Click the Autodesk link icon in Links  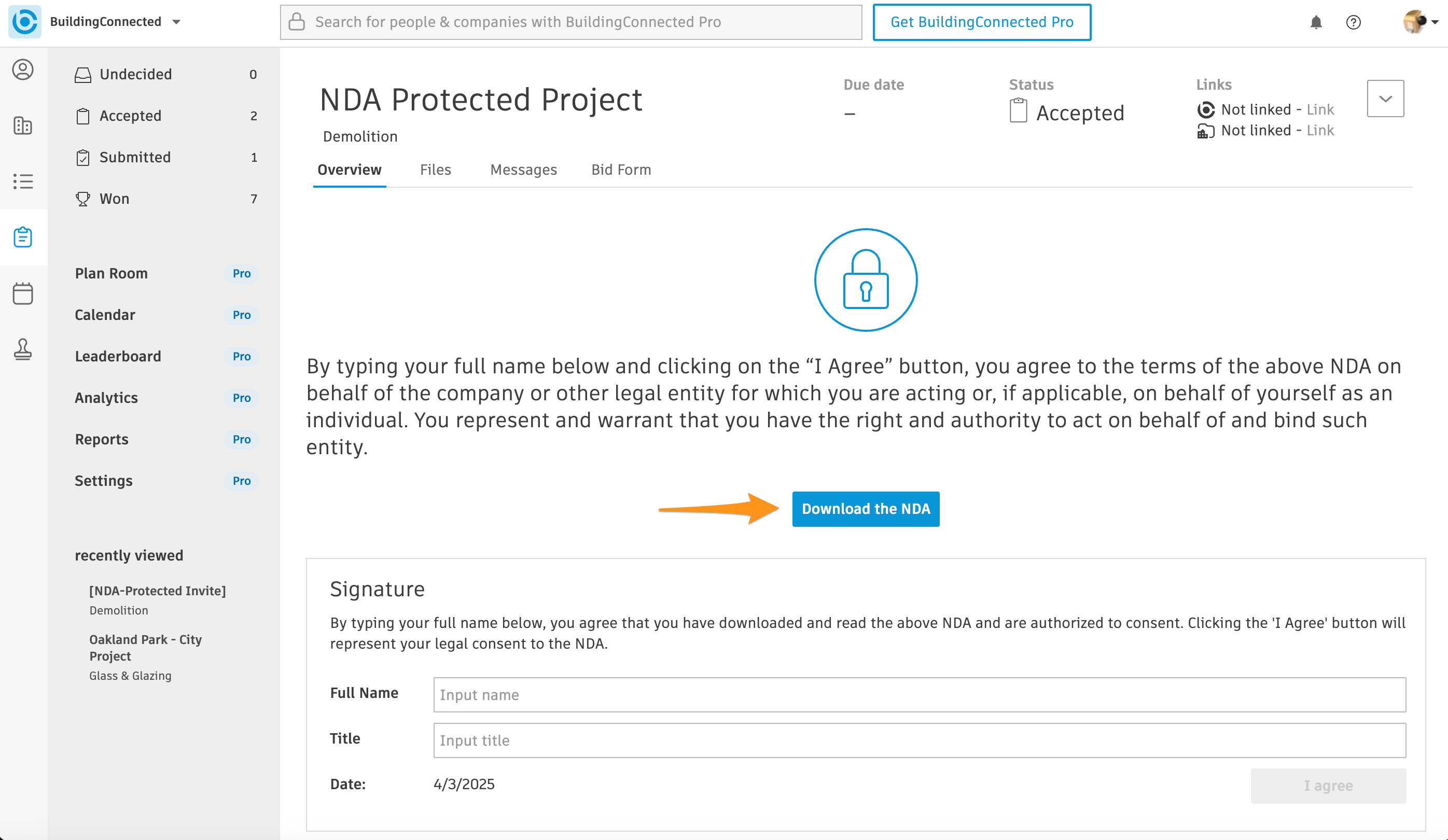click(x=1205, y=110)
